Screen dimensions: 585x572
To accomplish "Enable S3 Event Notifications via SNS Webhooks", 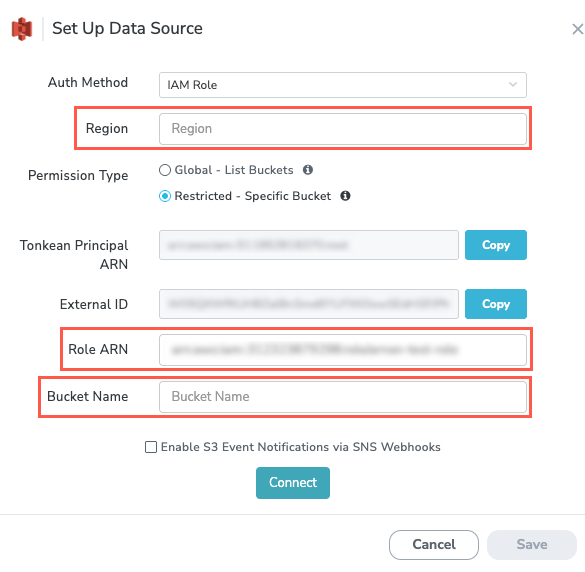I will click(x=151, y=447).
